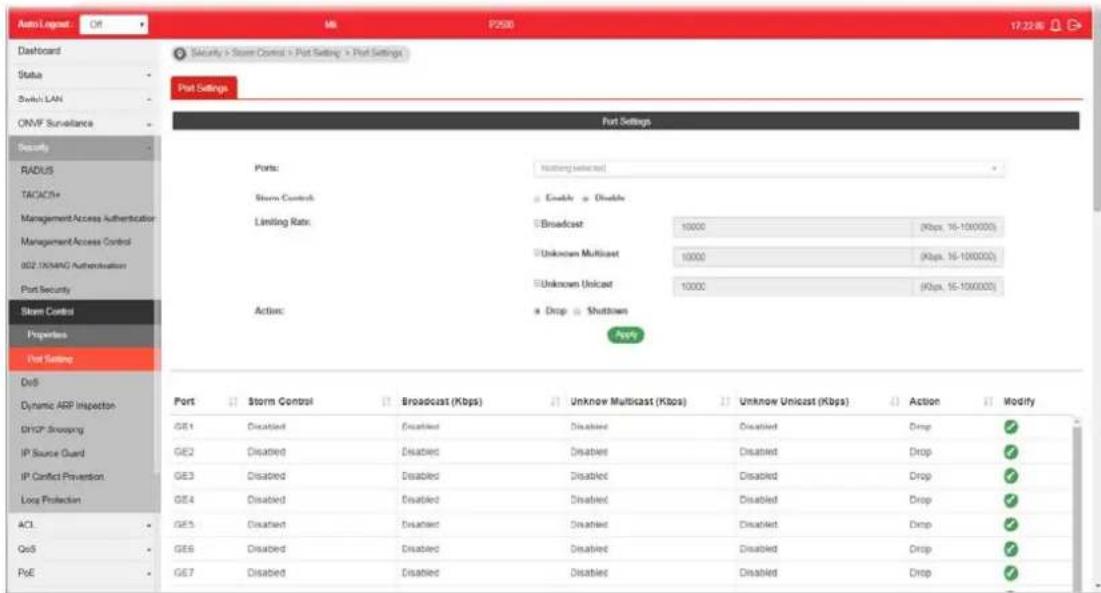
Task: Check the Broadcast limiting rate checkbox
Action: click(536, 224)
